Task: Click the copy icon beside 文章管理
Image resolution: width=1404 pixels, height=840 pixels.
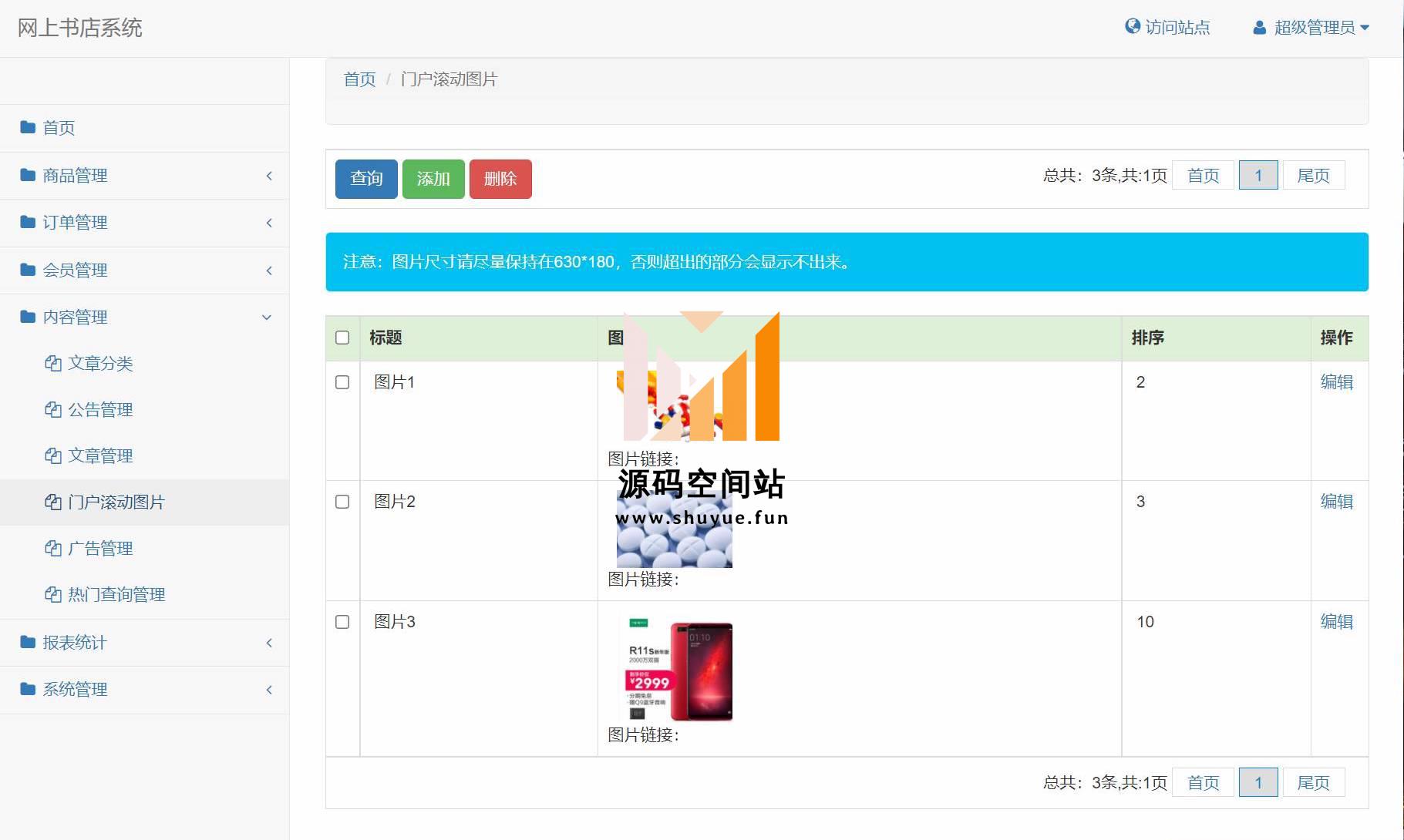Action: coord(53,455)
